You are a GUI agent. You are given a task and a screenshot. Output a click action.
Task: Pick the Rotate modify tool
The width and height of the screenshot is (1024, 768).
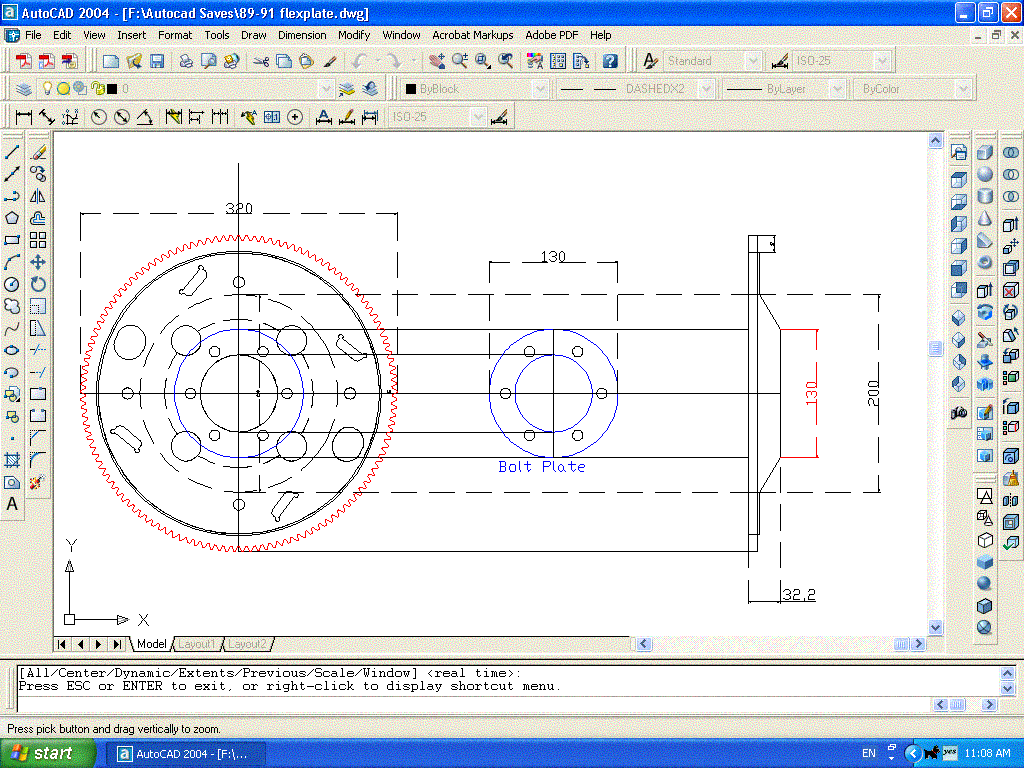click(x=38, y=284)
